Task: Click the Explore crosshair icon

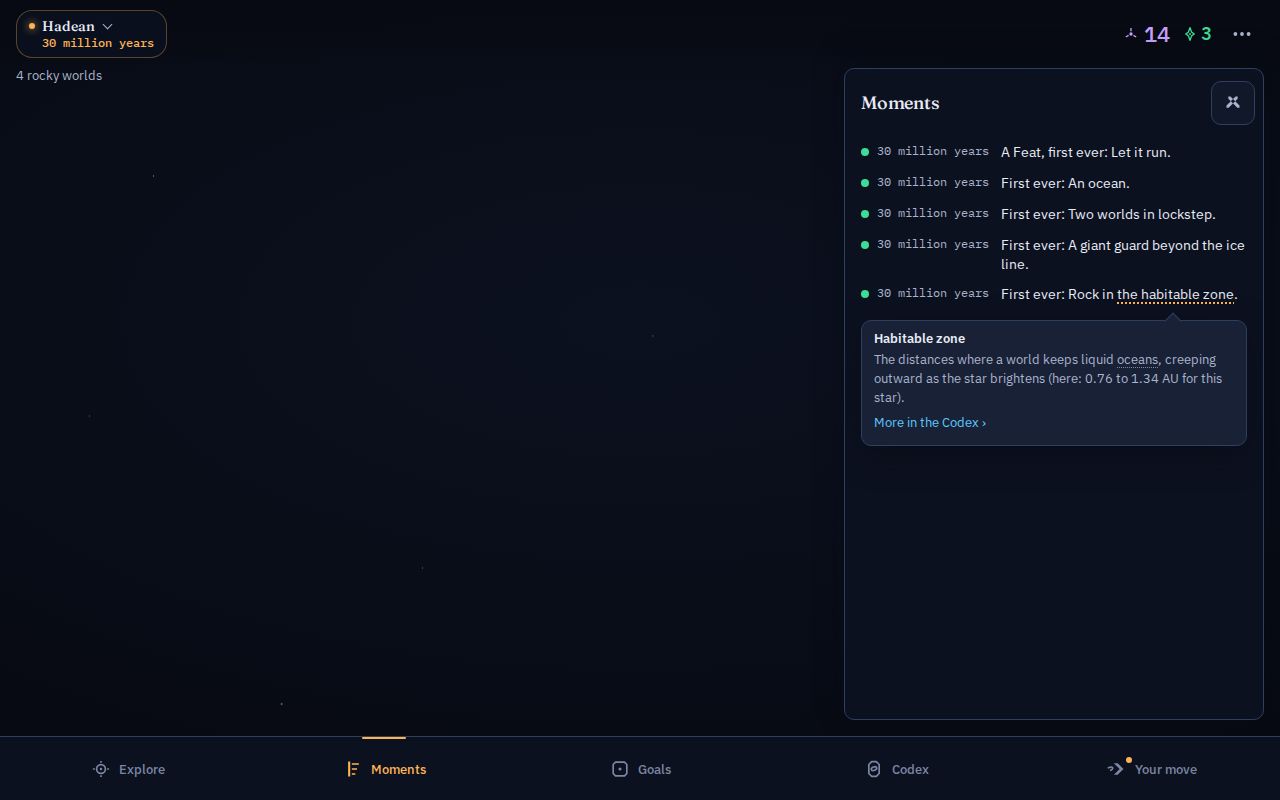Action: point(101,769)
